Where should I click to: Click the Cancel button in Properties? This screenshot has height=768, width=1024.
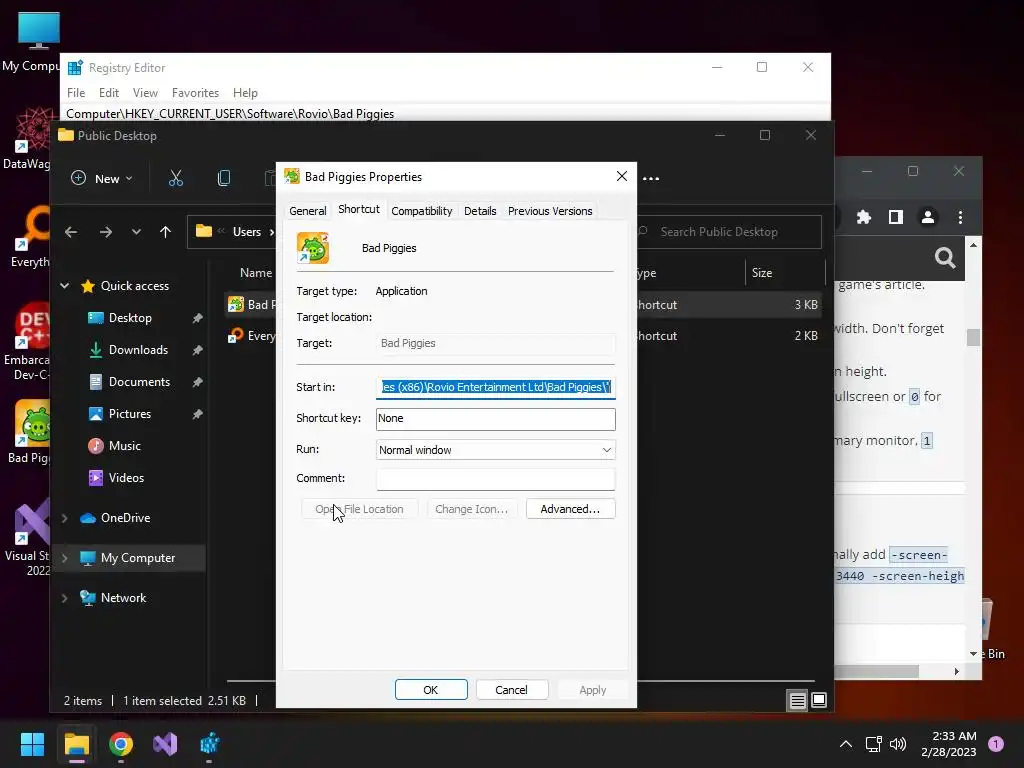pos(511,690)
